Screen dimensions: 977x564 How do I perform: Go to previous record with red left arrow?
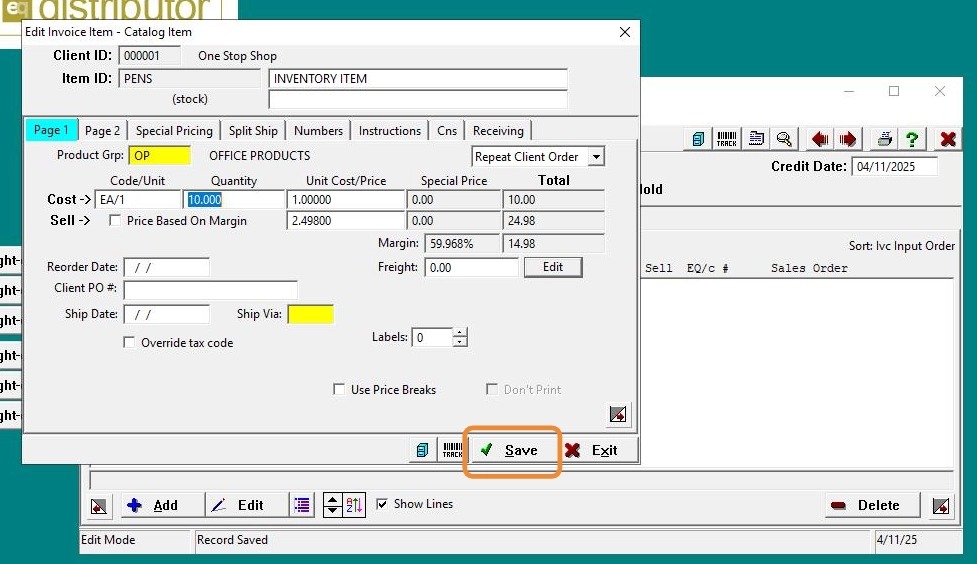click(819, 139)
